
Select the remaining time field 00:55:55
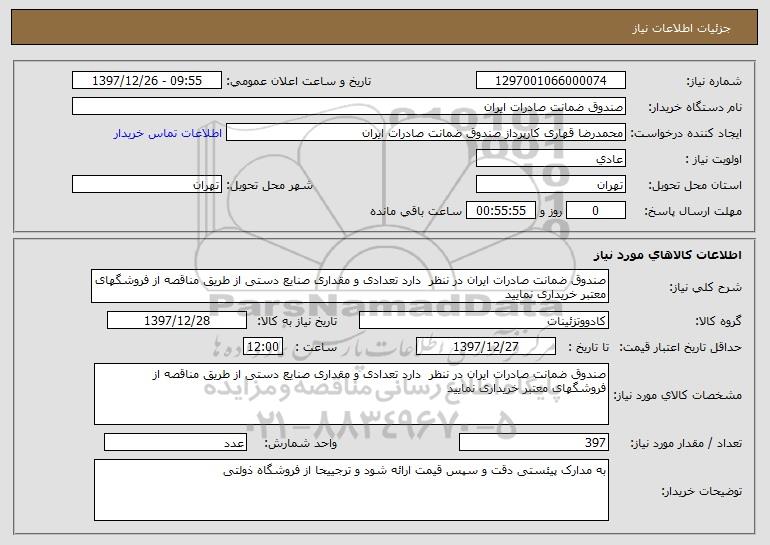pos(501,211)
